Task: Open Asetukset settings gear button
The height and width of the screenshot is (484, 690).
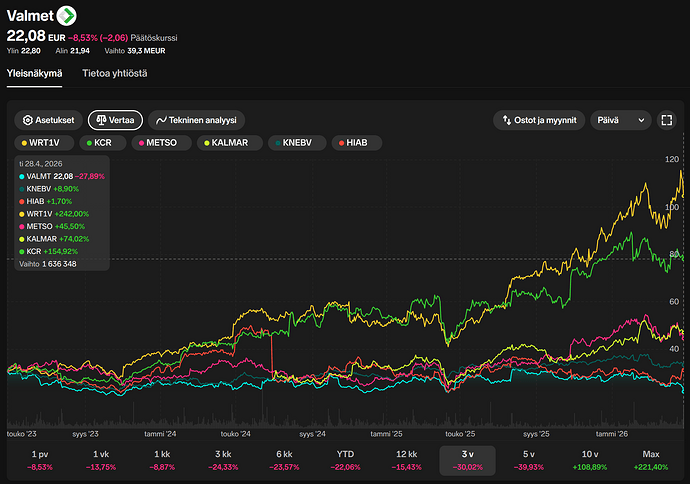Action: click(x=48, y=120)
